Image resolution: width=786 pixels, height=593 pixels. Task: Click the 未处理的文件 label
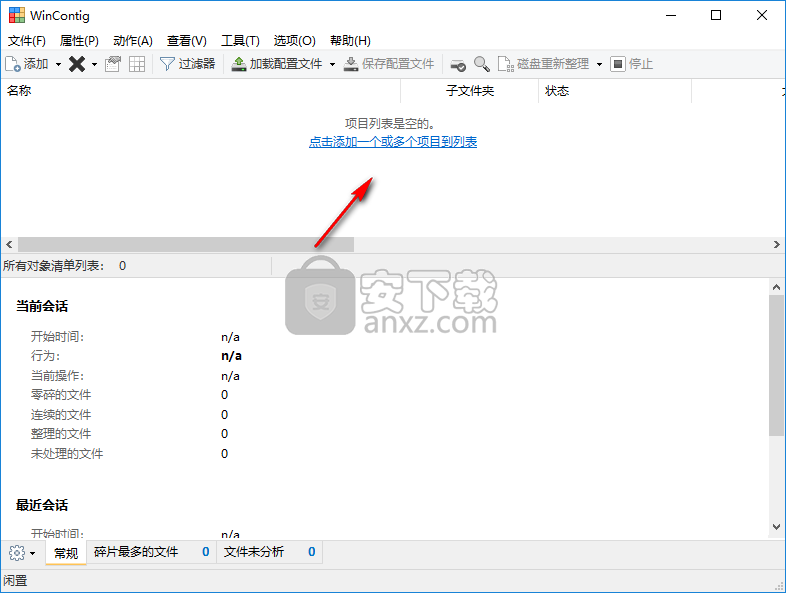pos(67,454)
